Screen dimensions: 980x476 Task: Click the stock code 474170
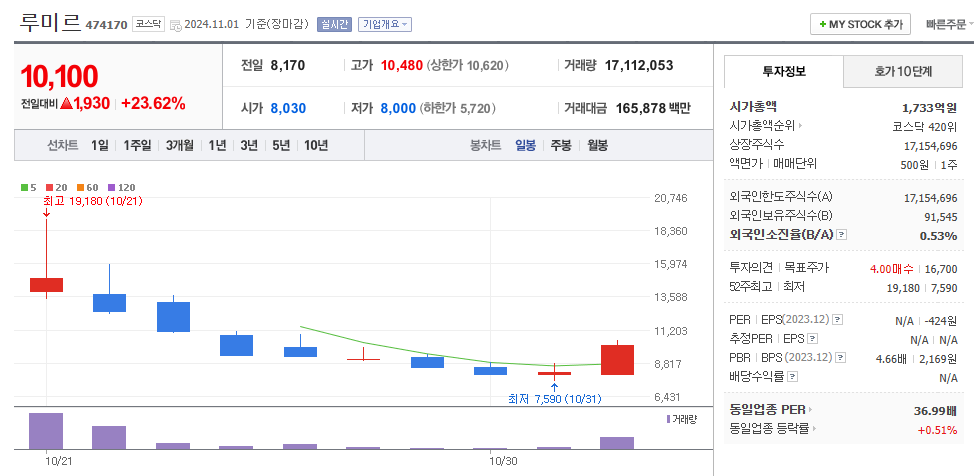coord(106,25)
